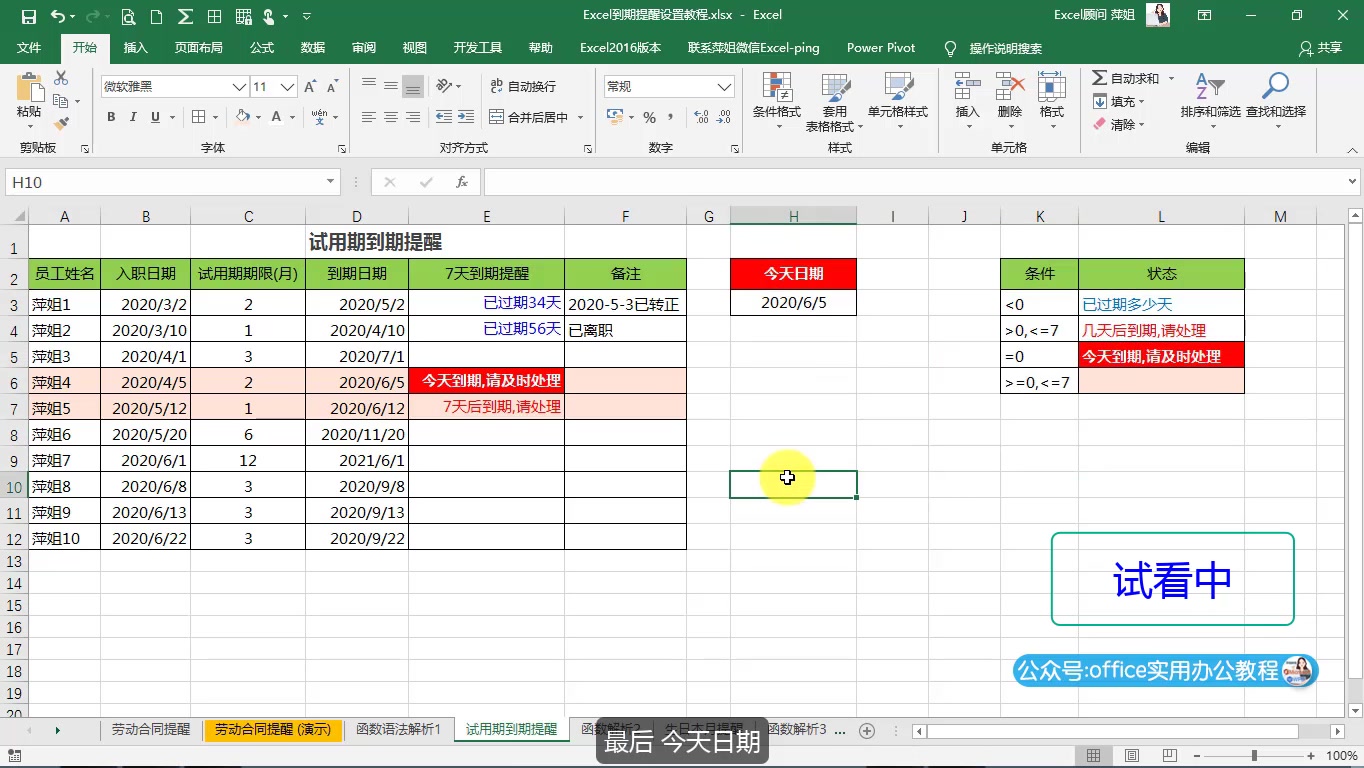The image size is (1364, 768).
Task: Switch to the Data (数据) tab
Action: [x=313, y=48]
